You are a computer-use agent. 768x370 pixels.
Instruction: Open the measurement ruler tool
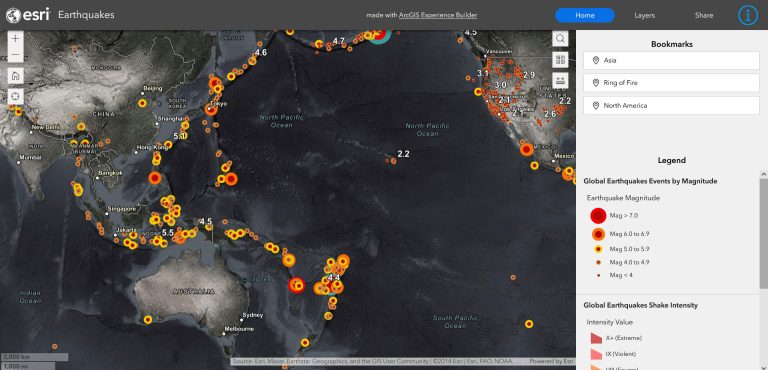(560, 81)
